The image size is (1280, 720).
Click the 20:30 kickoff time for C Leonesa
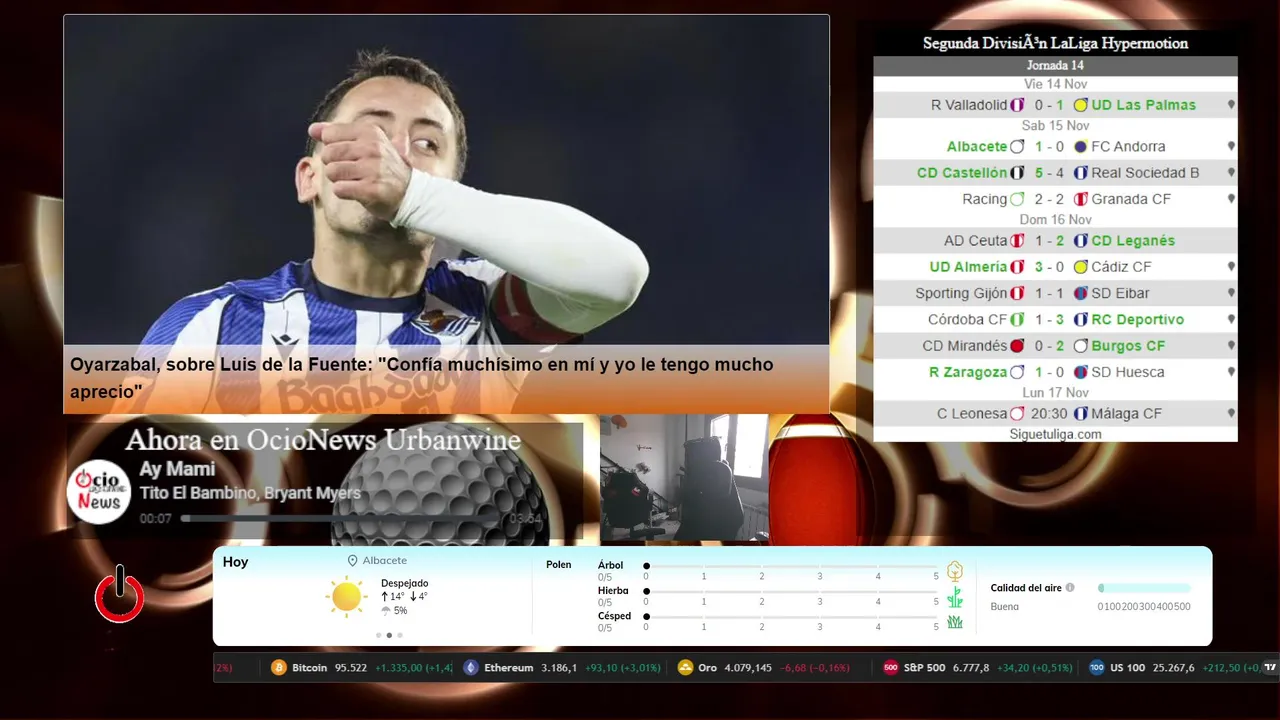point(1049,414)
